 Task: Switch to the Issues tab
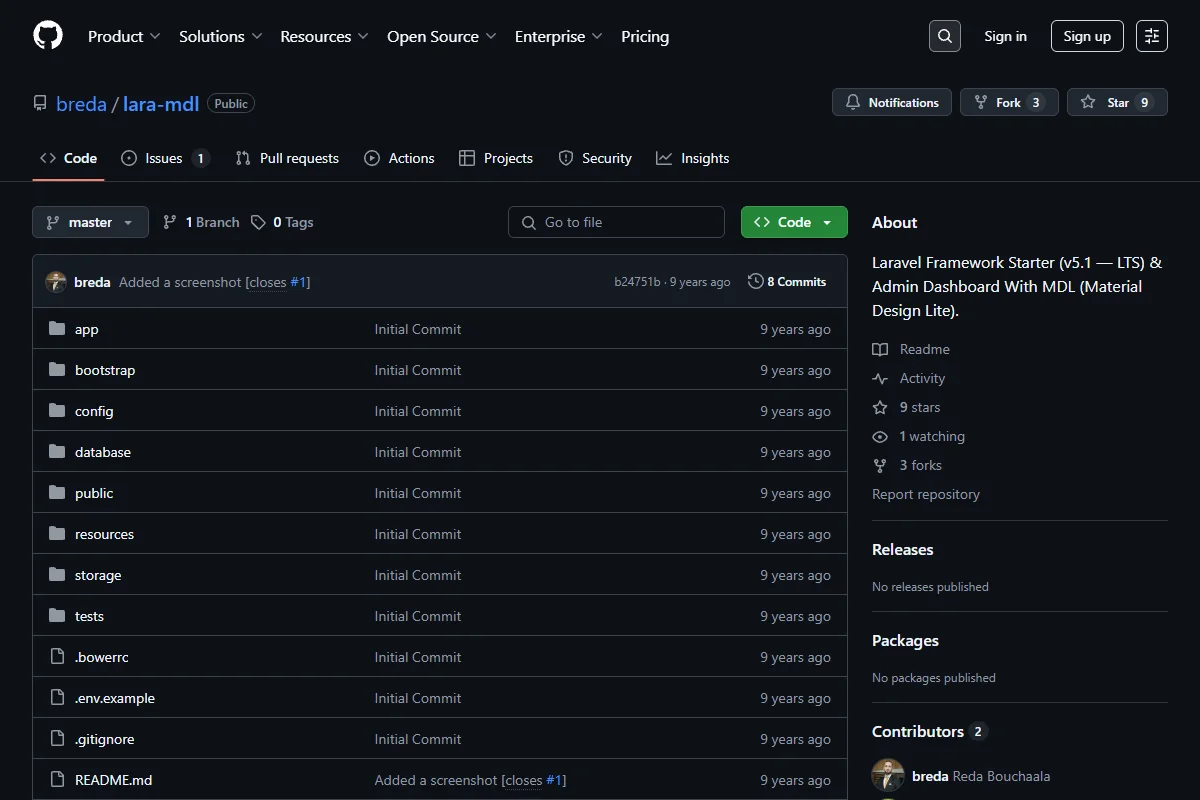(165, 158)
